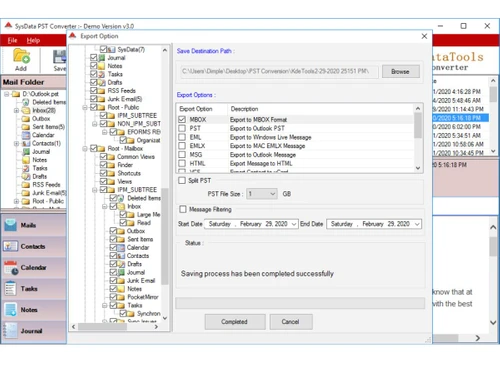Viewport: 500px width, 375px height.
Task: Click the Save Destination Path field
Action: pyautogui.click(x=279, y=71)
